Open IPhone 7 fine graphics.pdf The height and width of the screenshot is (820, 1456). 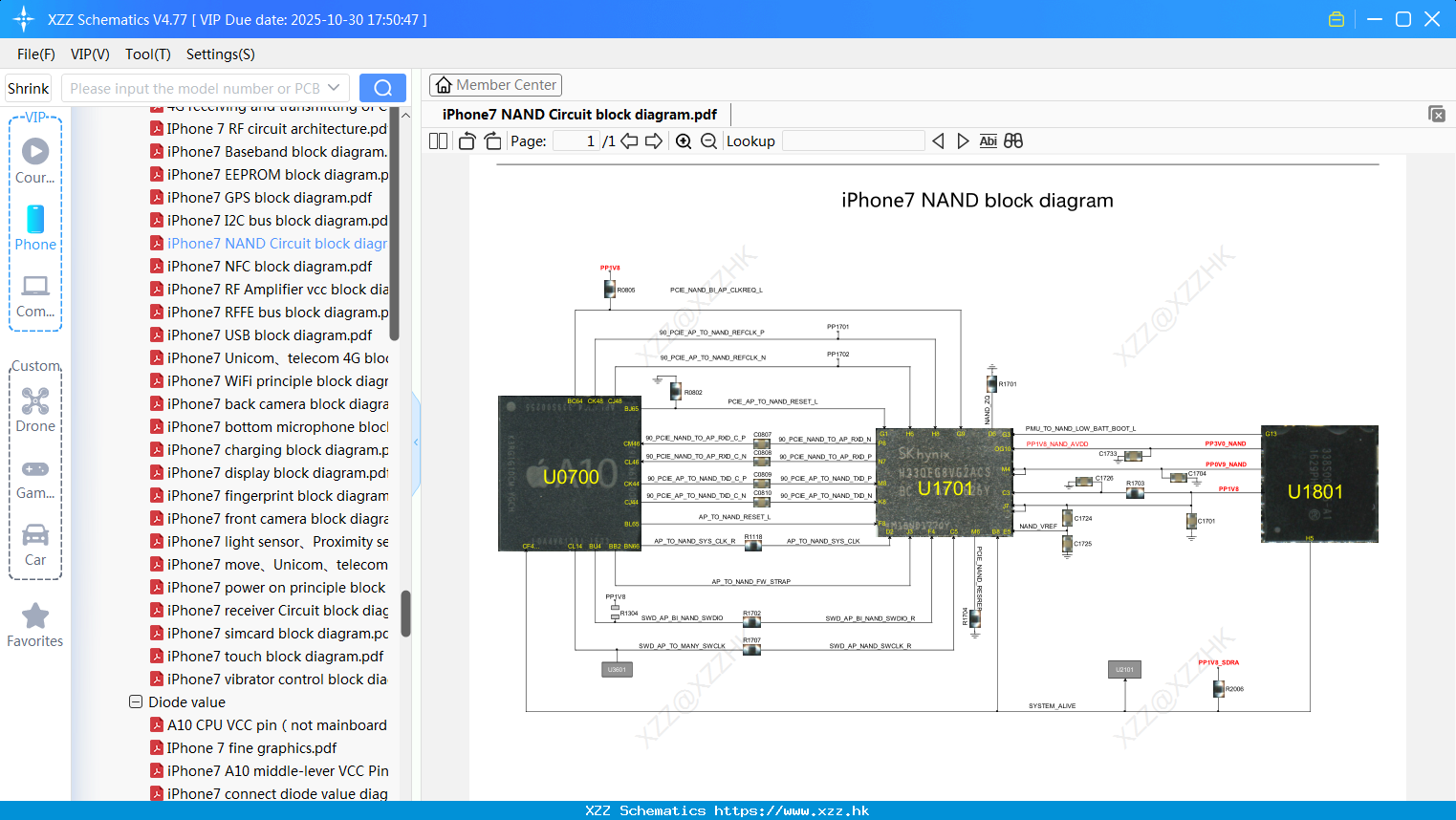tap(244, 748)
